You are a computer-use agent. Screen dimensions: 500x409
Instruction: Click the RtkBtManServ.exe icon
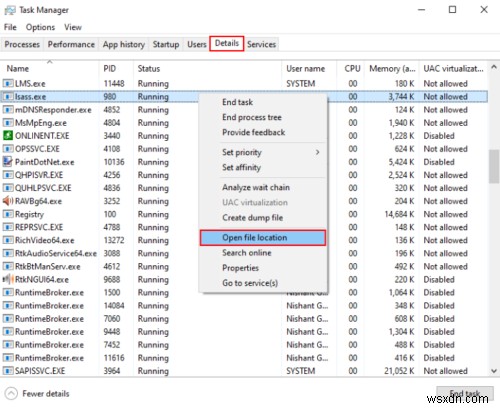8,266
